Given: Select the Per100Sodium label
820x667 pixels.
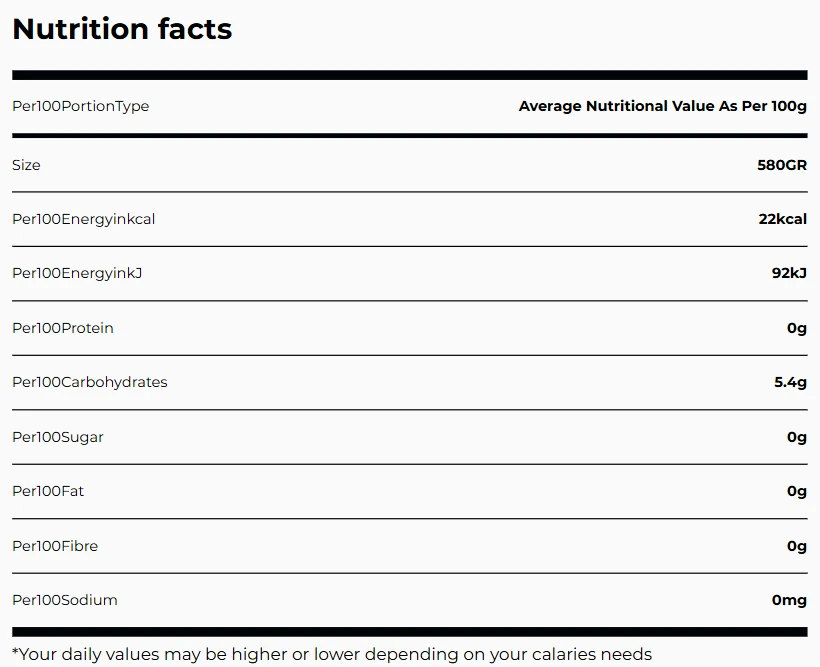Looking at the screenshot, I should click(65, 600).
